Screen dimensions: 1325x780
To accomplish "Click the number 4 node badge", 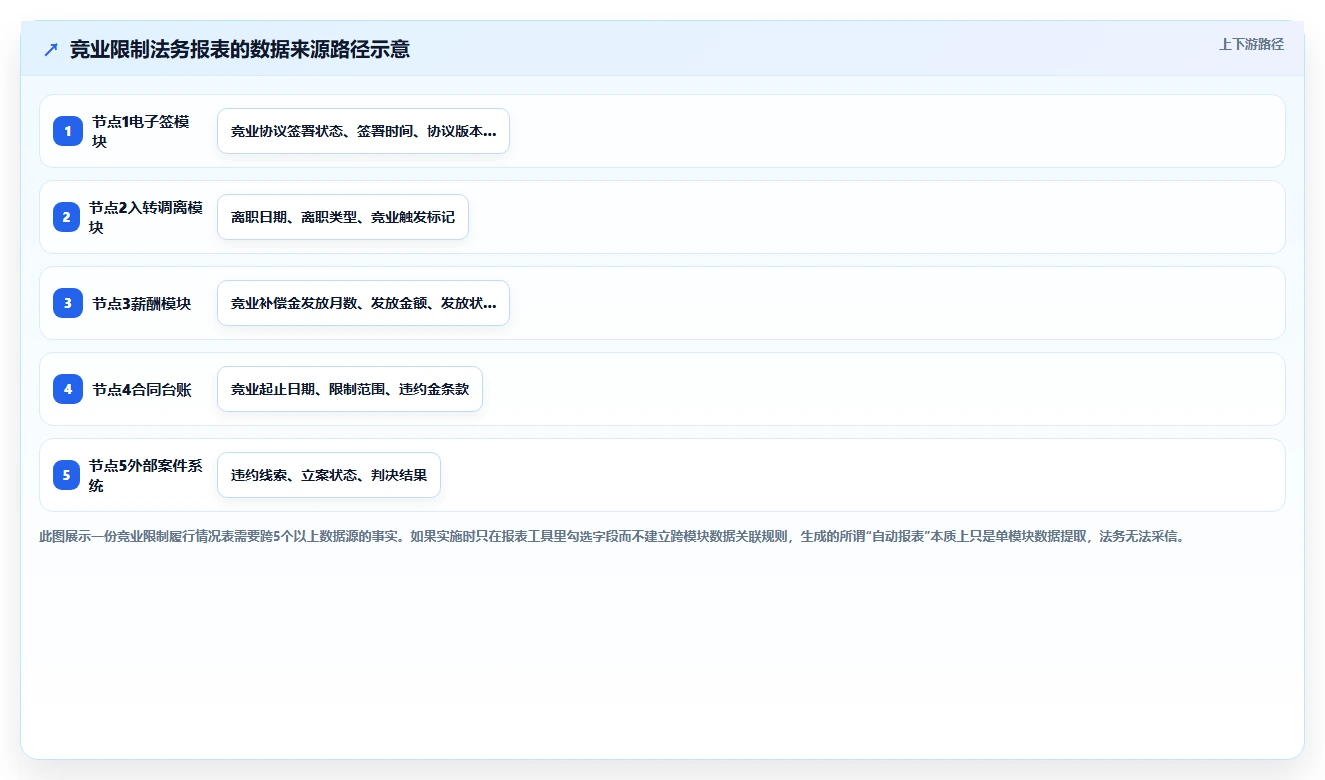I will point(68,389).
